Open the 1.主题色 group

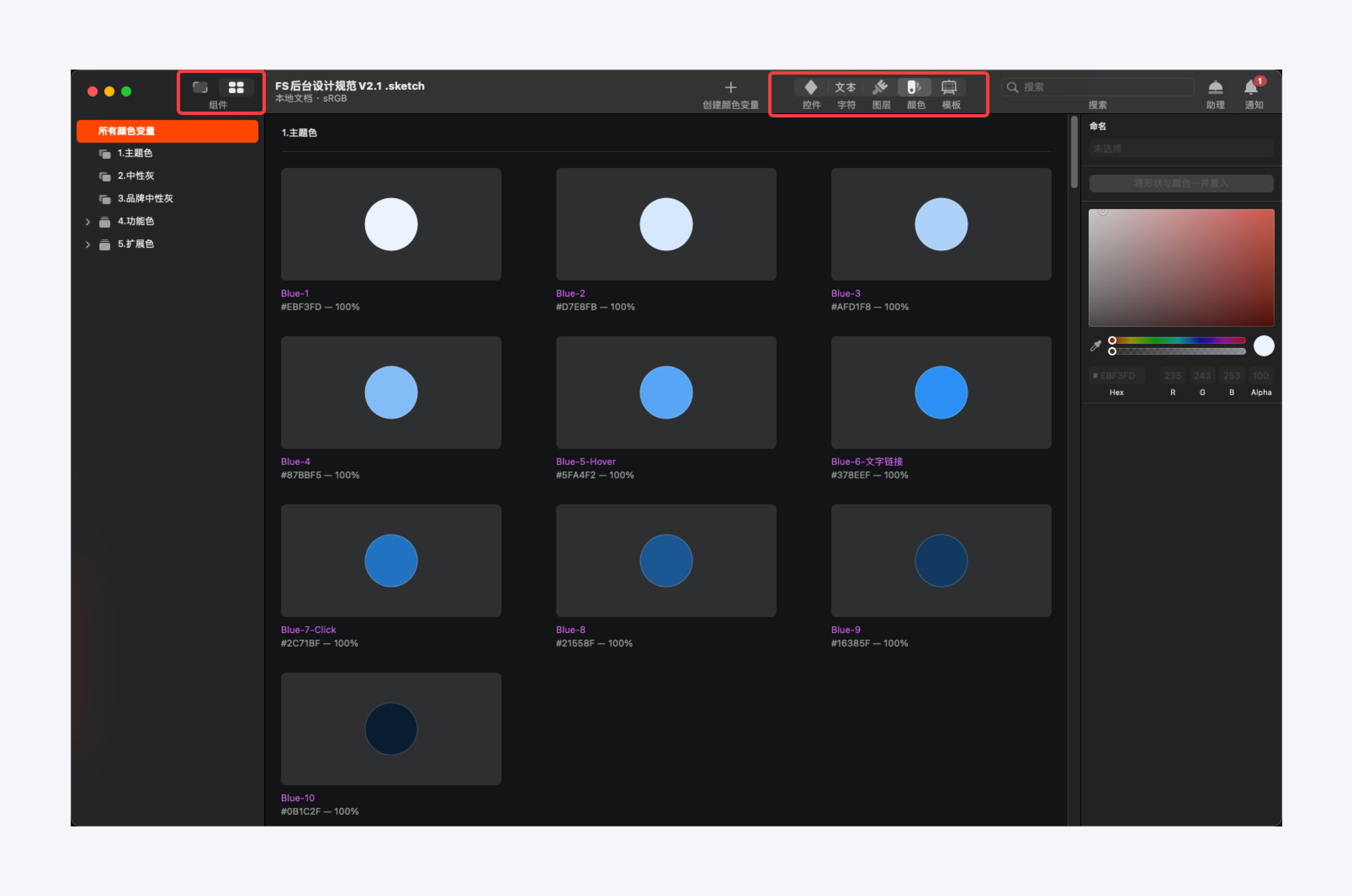pos(135,153)
